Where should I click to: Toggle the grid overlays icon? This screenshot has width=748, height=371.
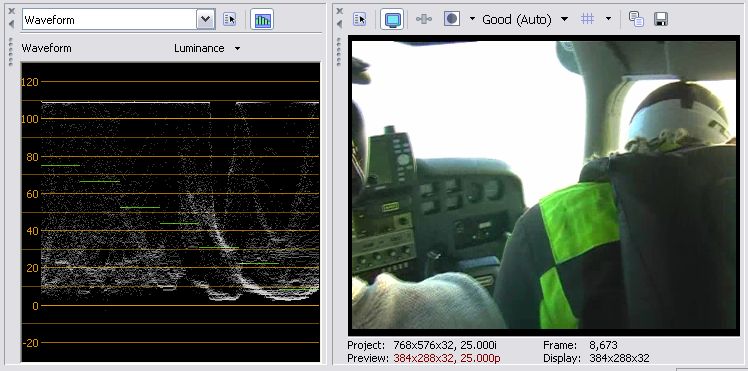588,19
